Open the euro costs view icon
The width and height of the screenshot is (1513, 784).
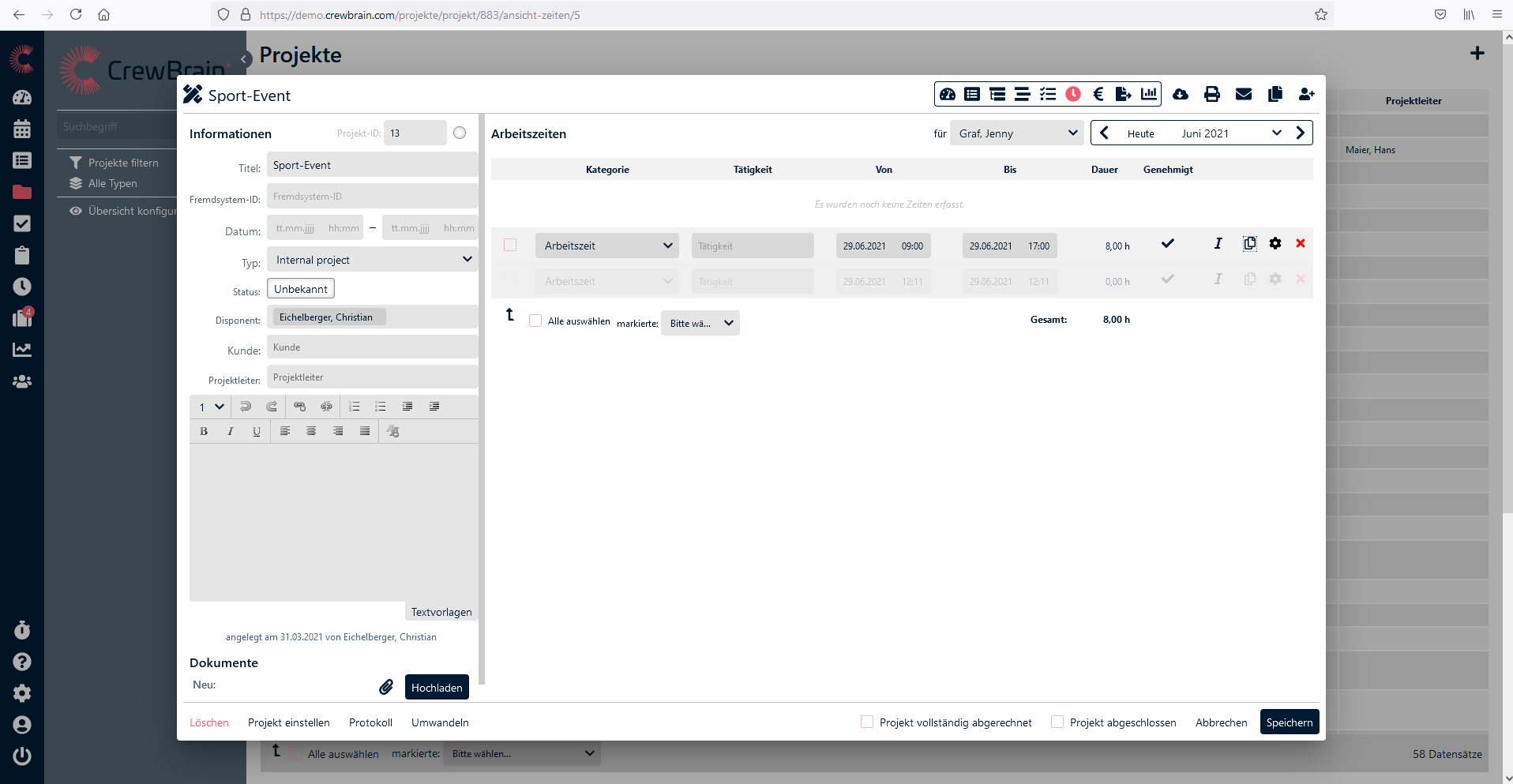[x=1098, y=94]
